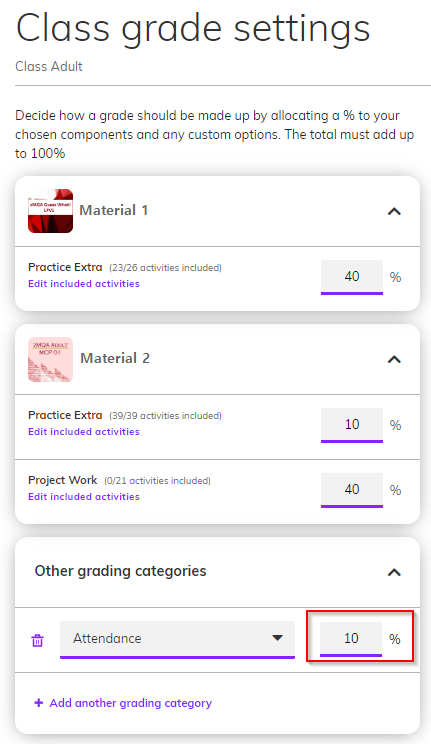Focus Material 2 Practice Extra percentage field
Viewport: 431px width, 744px height.
[x=352, y=425]
